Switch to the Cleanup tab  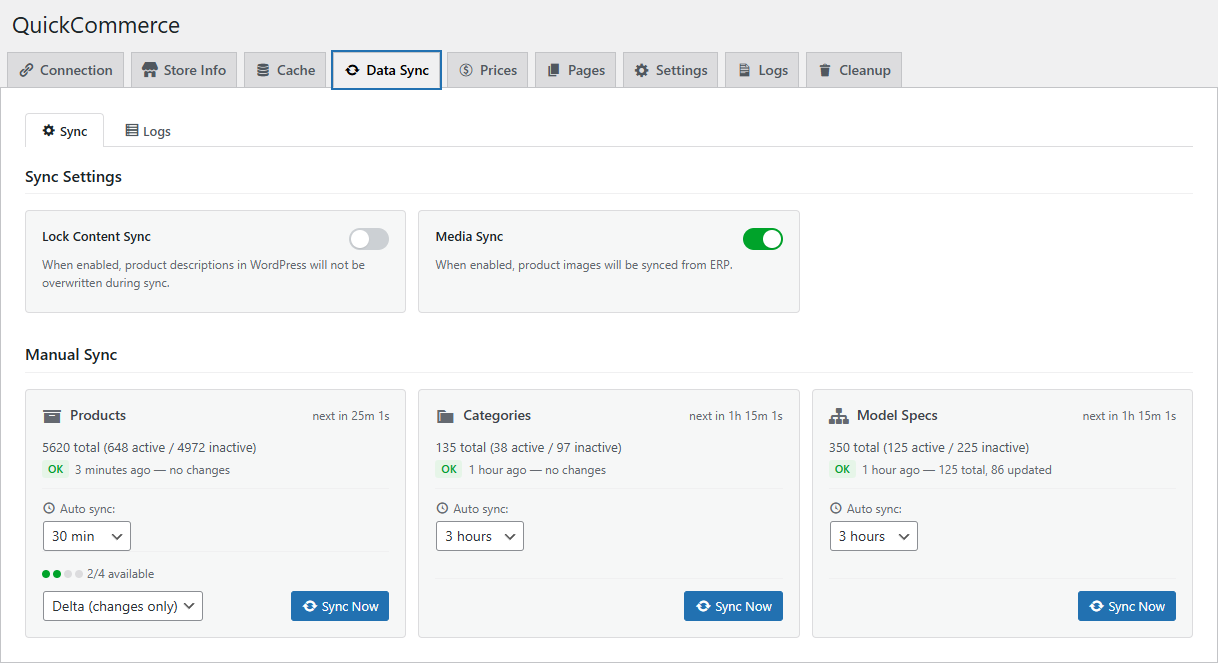[x=854, y=70]
